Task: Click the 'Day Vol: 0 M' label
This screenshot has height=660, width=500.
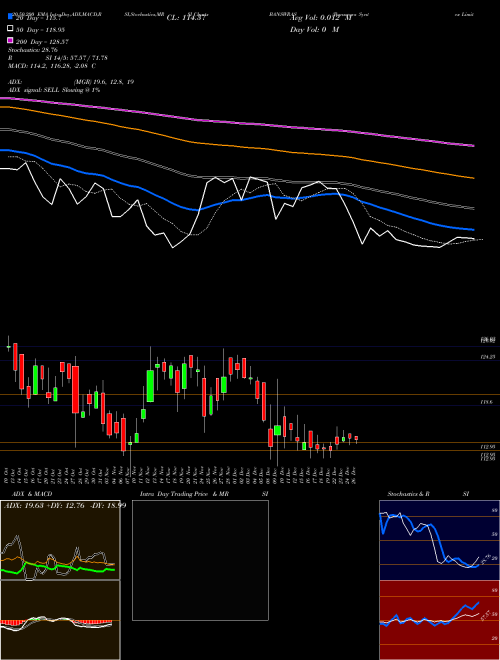Action: (x=314, y=29)
